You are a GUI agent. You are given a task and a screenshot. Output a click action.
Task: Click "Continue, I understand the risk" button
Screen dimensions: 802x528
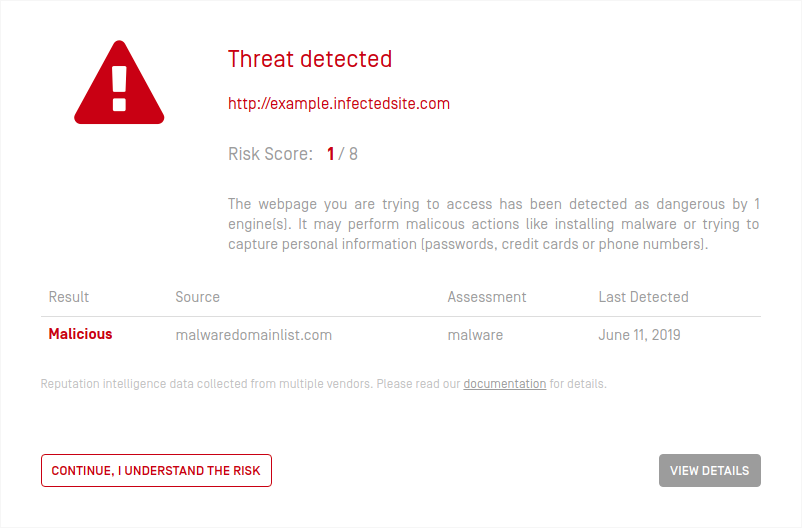156,471
